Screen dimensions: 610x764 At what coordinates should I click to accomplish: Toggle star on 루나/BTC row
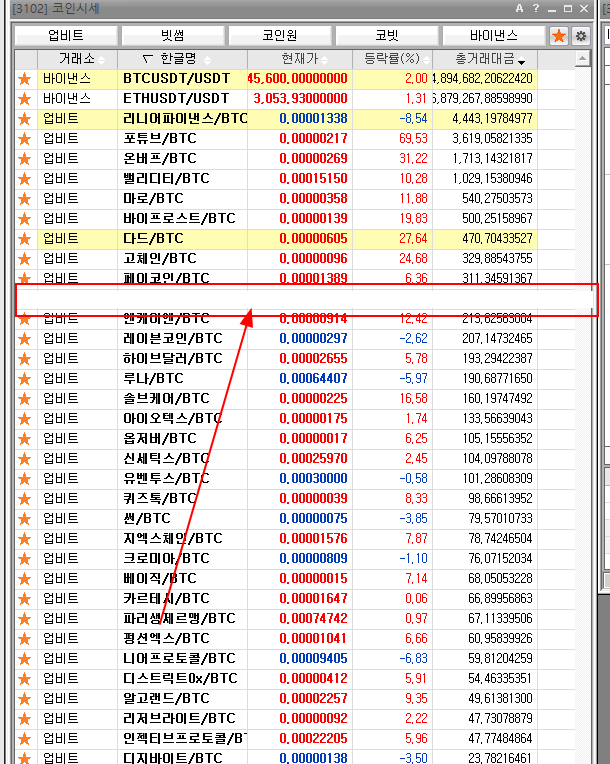point(25,378)
